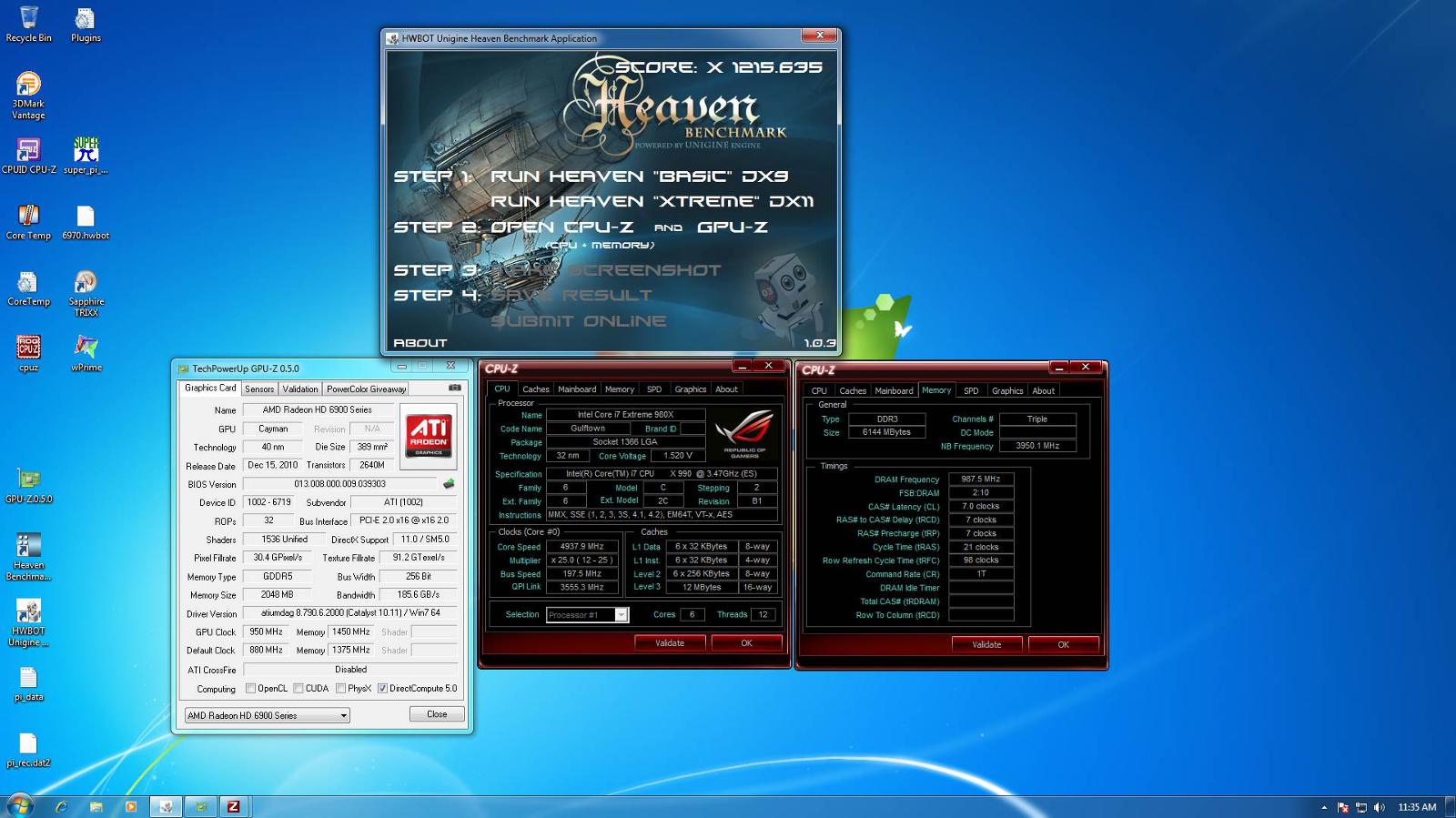The width and height of the screenshot is (1456, 818).
Task: Open Graphics tab in right CPU-Z window
Action: click(1007, 390)
